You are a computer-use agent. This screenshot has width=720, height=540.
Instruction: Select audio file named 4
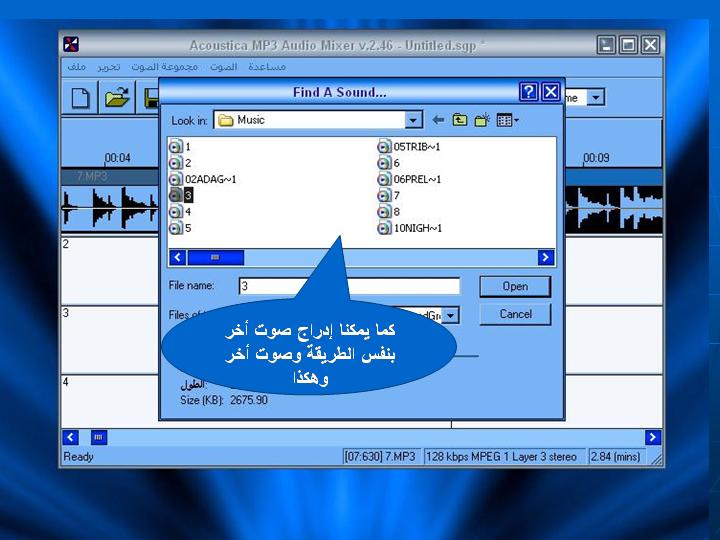180,212
